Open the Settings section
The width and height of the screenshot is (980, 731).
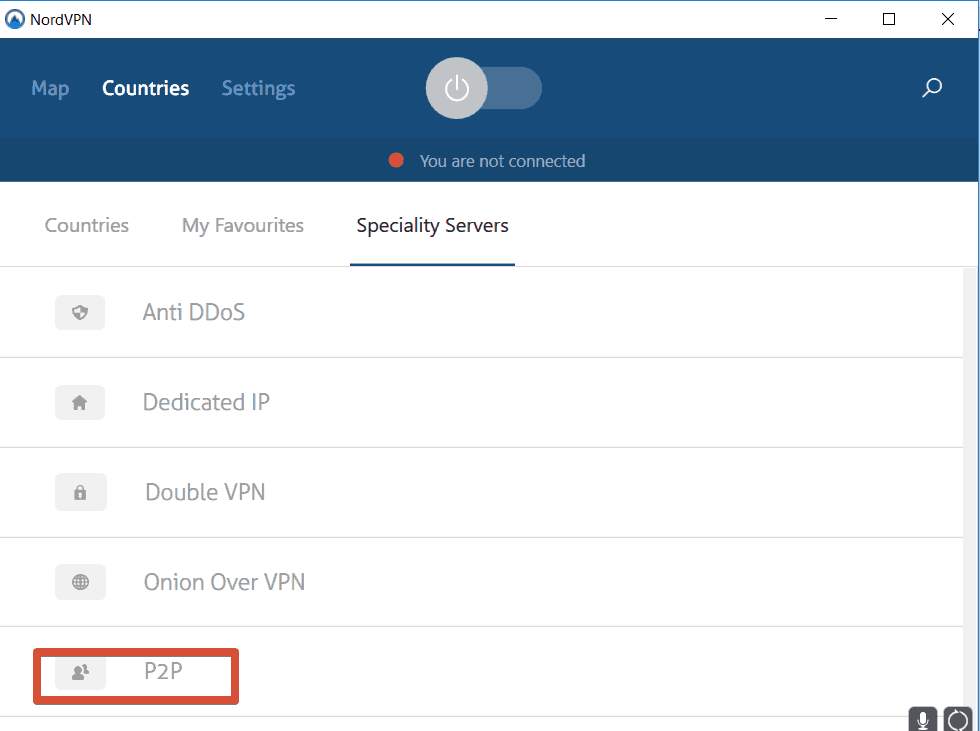(258, 88)
